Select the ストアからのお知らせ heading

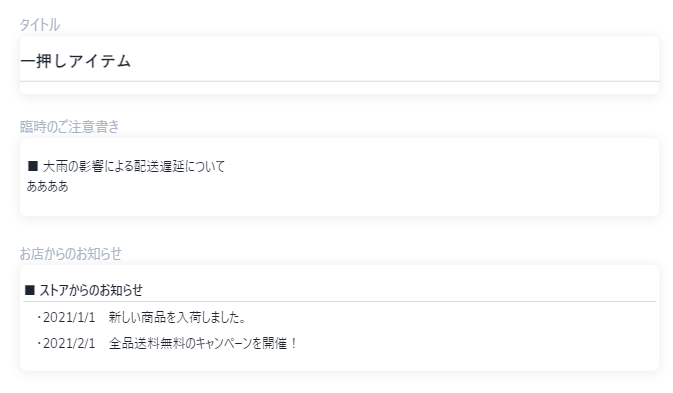(x=91, y=290)
